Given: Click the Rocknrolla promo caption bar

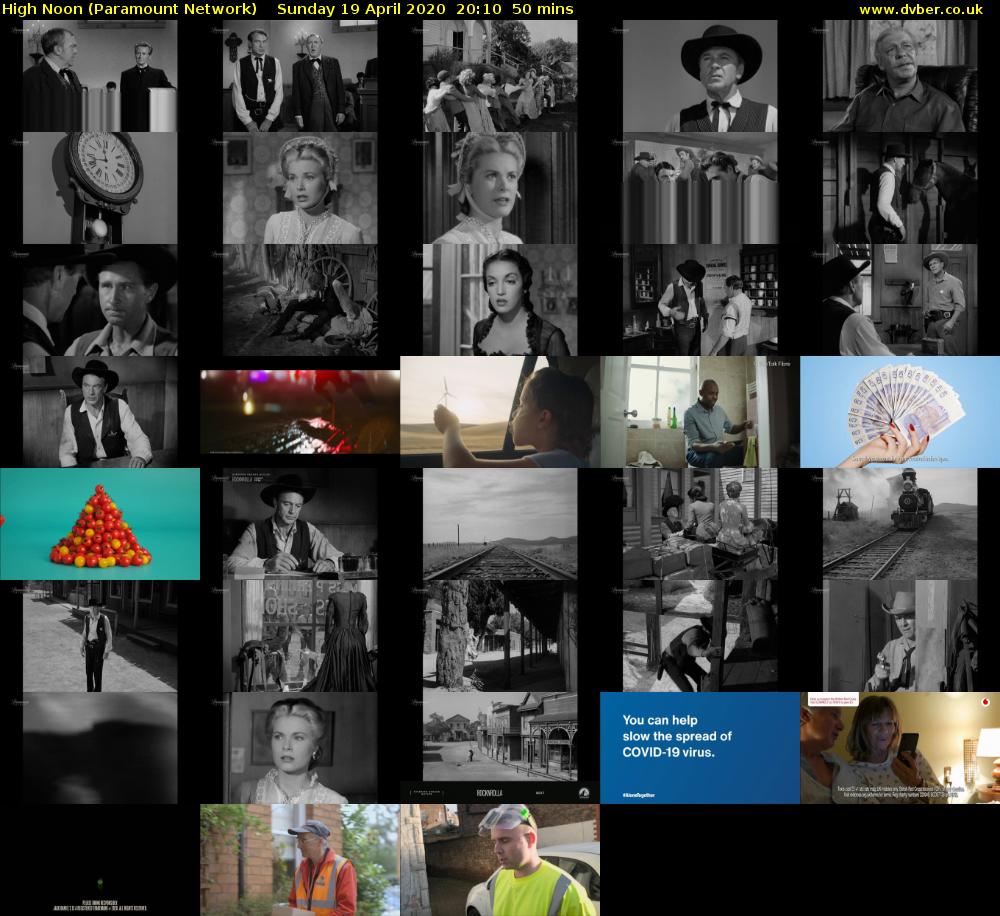Looking at the screenshot, I should (x=500, y=793).
